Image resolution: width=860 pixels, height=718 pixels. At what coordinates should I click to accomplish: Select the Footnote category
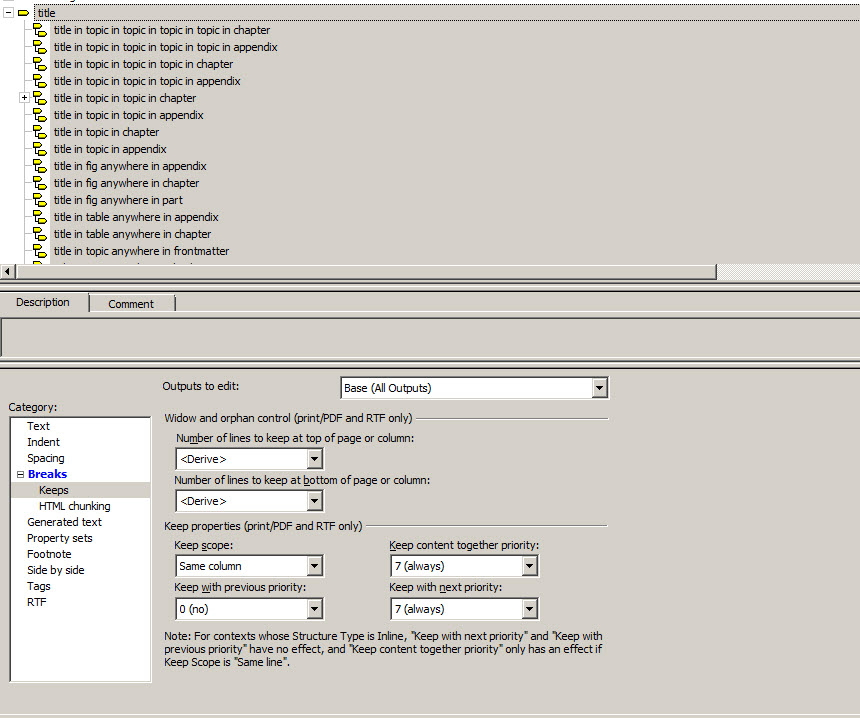49,554
